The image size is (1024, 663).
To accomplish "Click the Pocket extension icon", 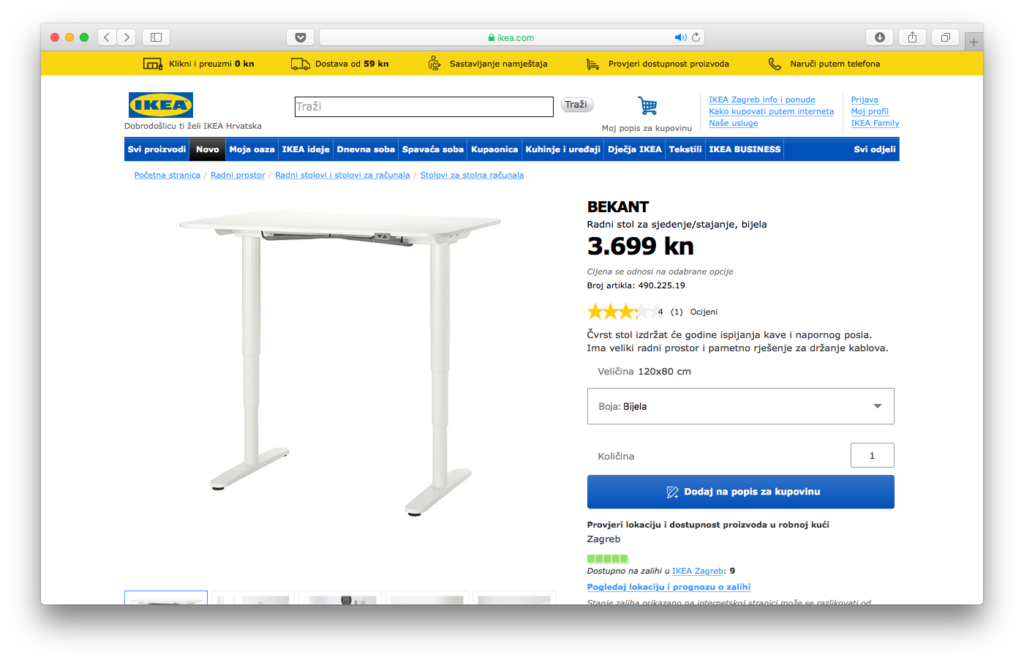I will 300,37.
